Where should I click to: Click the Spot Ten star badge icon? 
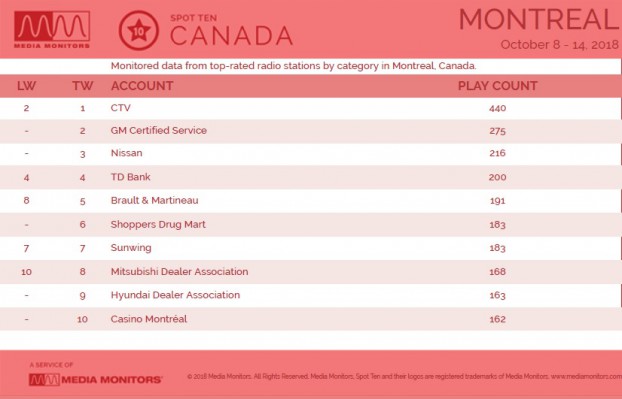click(138, 31)
